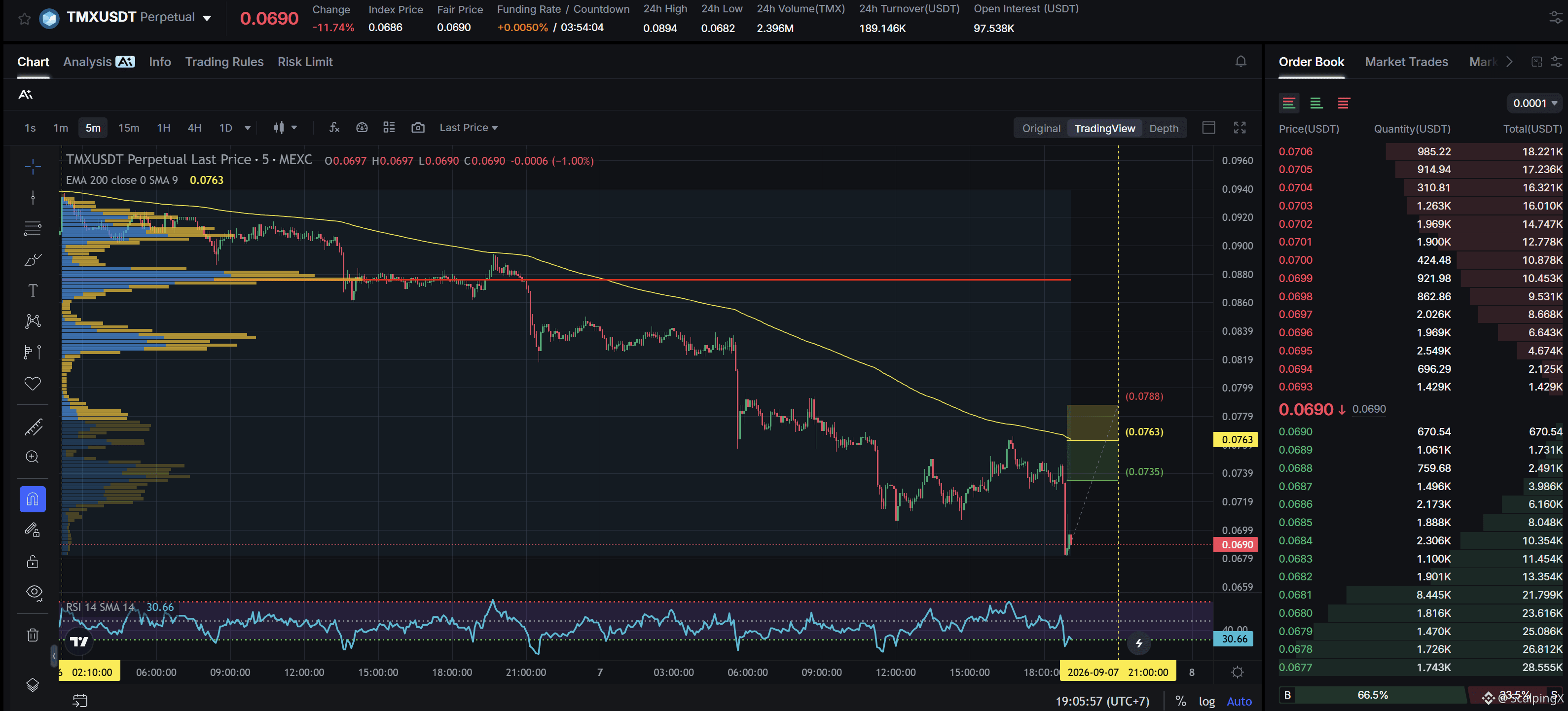
Task: Add TMXUSDT to favorites with star
Action: 24,18
